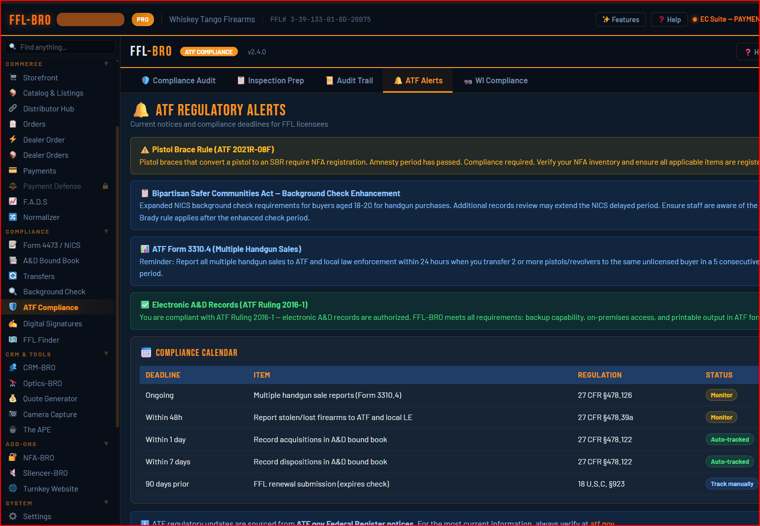
Task: Open The APE sidebar icon
Action: click(x=13, y=430)
